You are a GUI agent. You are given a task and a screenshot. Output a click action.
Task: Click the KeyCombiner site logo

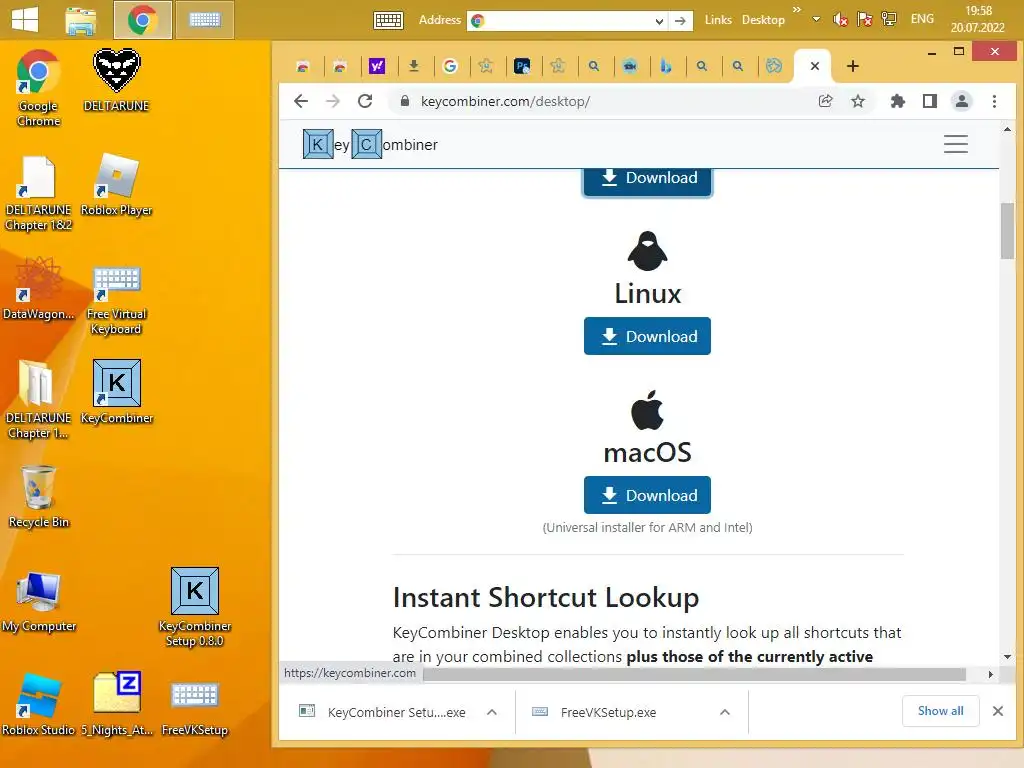pos(370,144)
